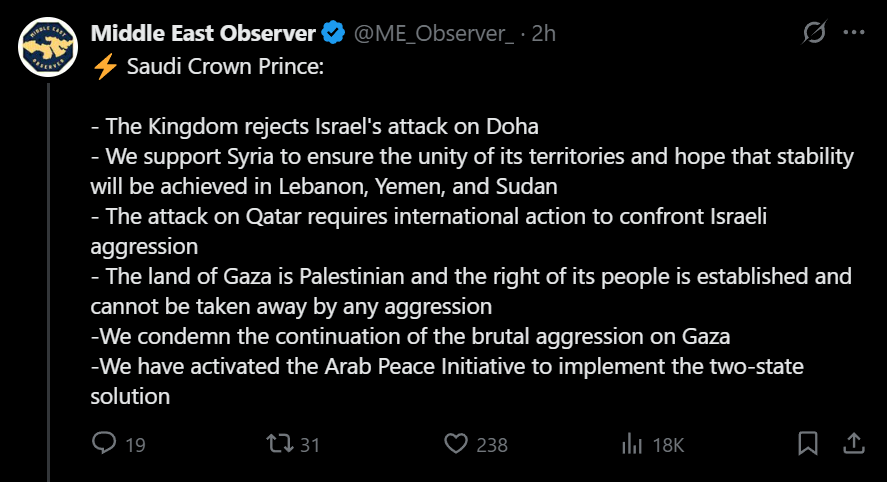Open the @ME_Observer_ handle link
The height and width of the screenshot is (482, 887).
point(431,33)
